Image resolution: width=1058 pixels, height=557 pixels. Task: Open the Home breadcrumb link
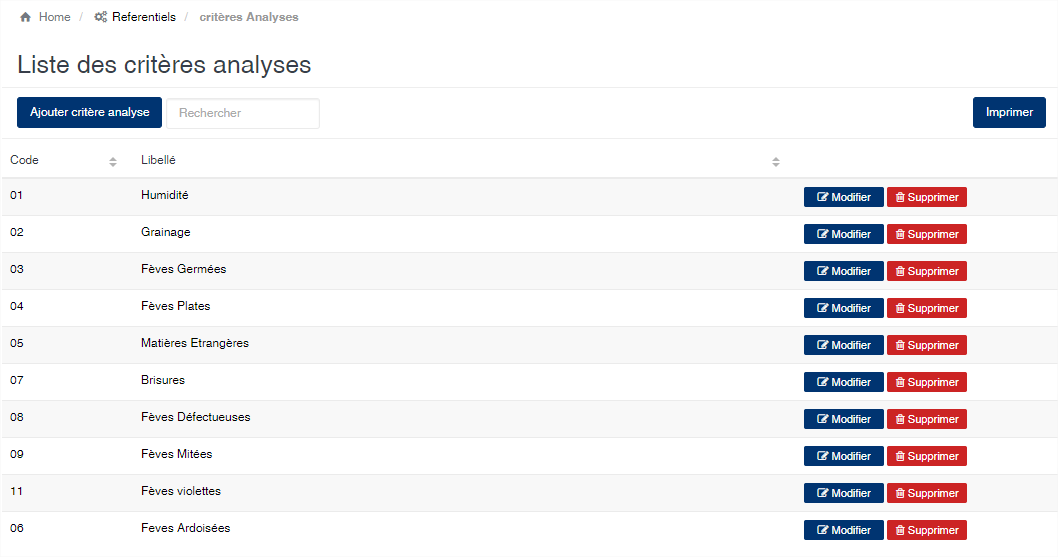[55, 17]
